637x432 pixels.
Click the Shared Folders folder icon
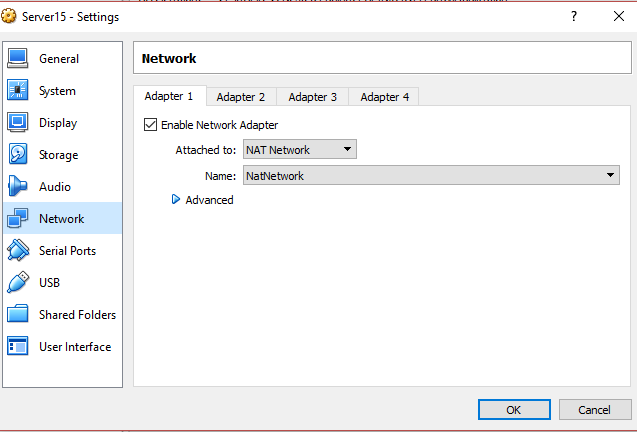17,314
